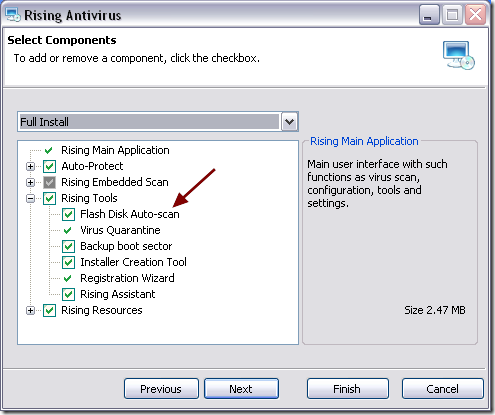This screenshot has height=415, width=495.
Task: Toggle the grayed Rising Embedded Scan checkbox
Action: pos(49,182)
